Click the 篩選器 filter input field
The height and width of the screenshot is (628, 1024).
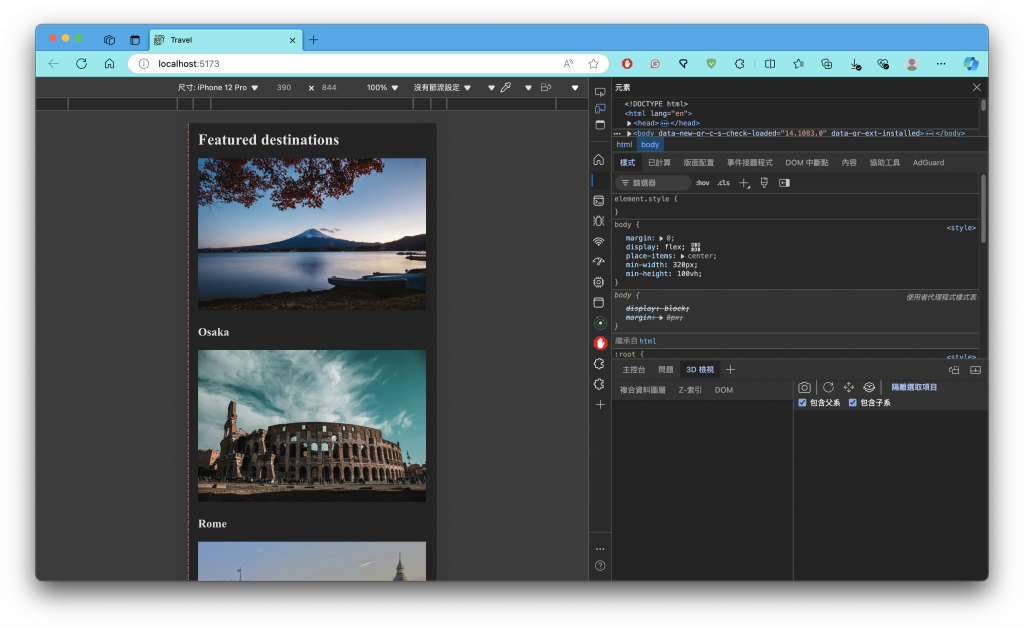(x=655, y=183)
